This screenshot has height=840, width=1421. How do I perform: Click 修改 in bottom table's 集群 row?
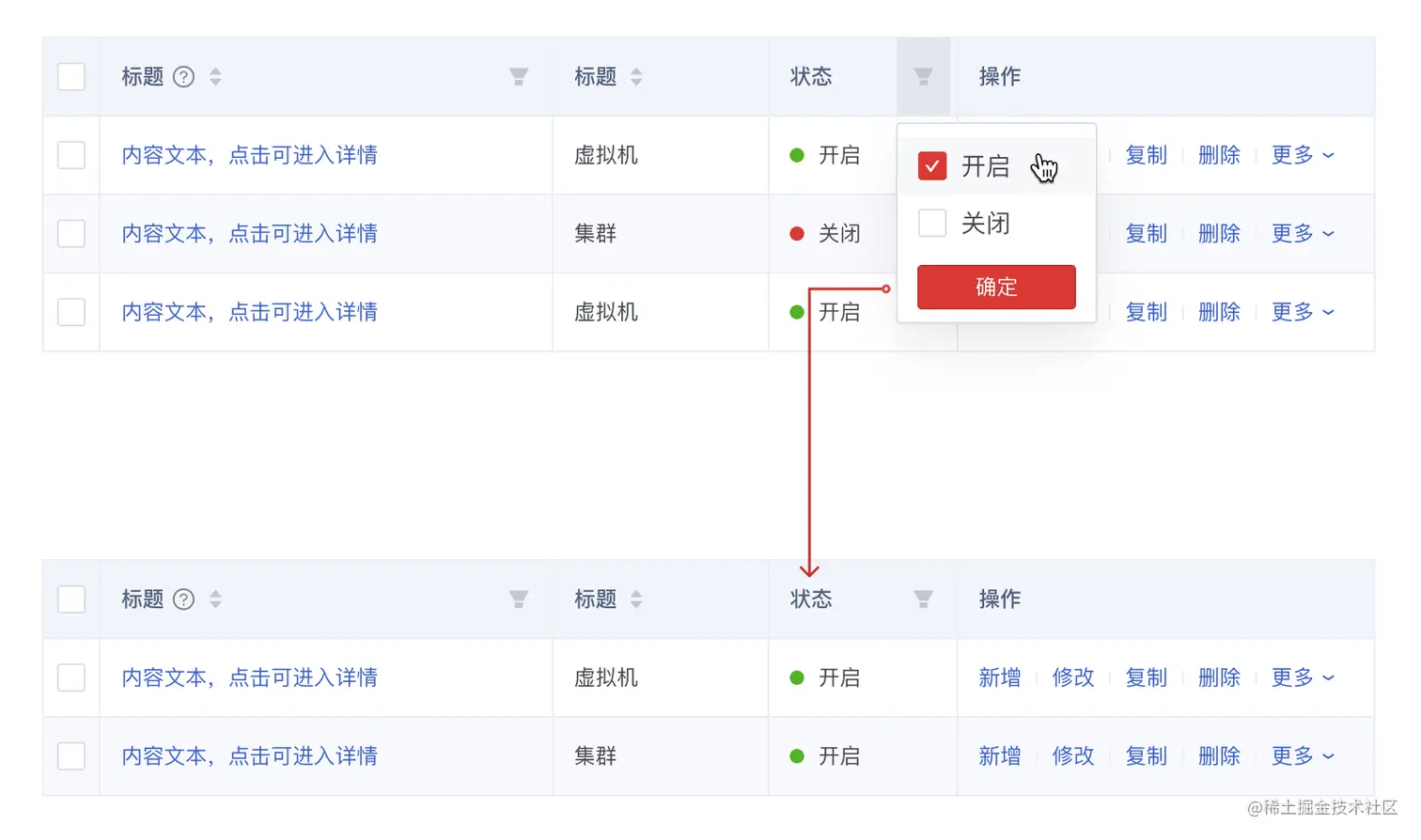point(1073,756)
